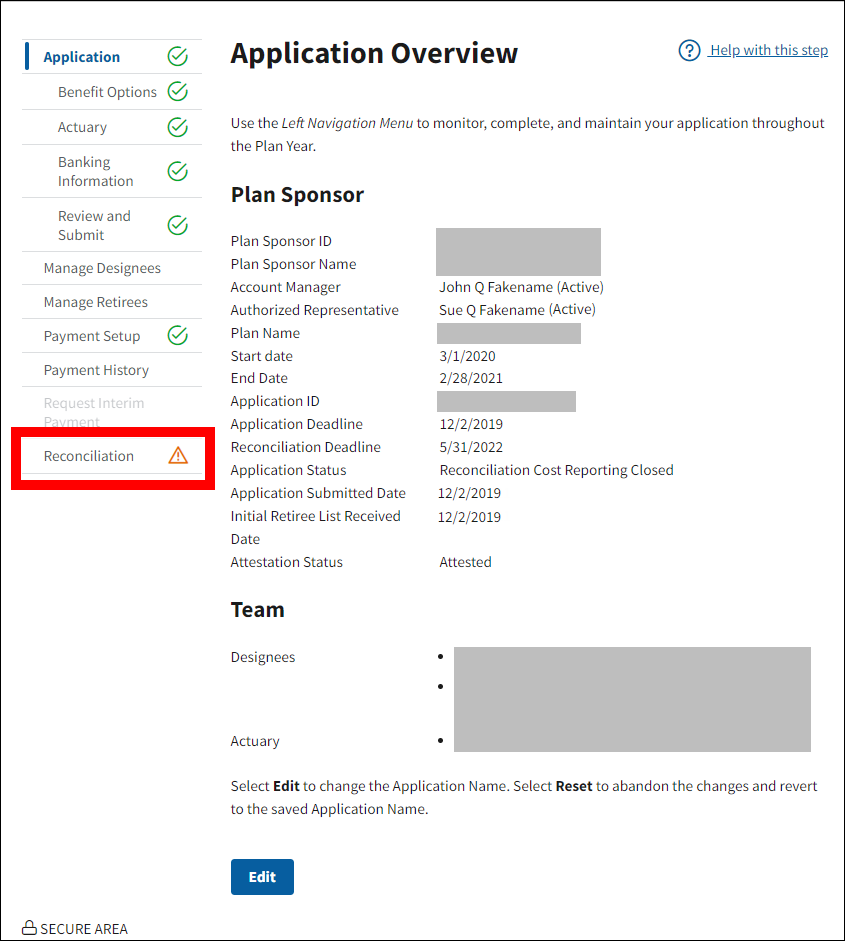Screen dimensions: 845x941
Task: Open the Reconciliation menu item
Action: click(88, 456)
